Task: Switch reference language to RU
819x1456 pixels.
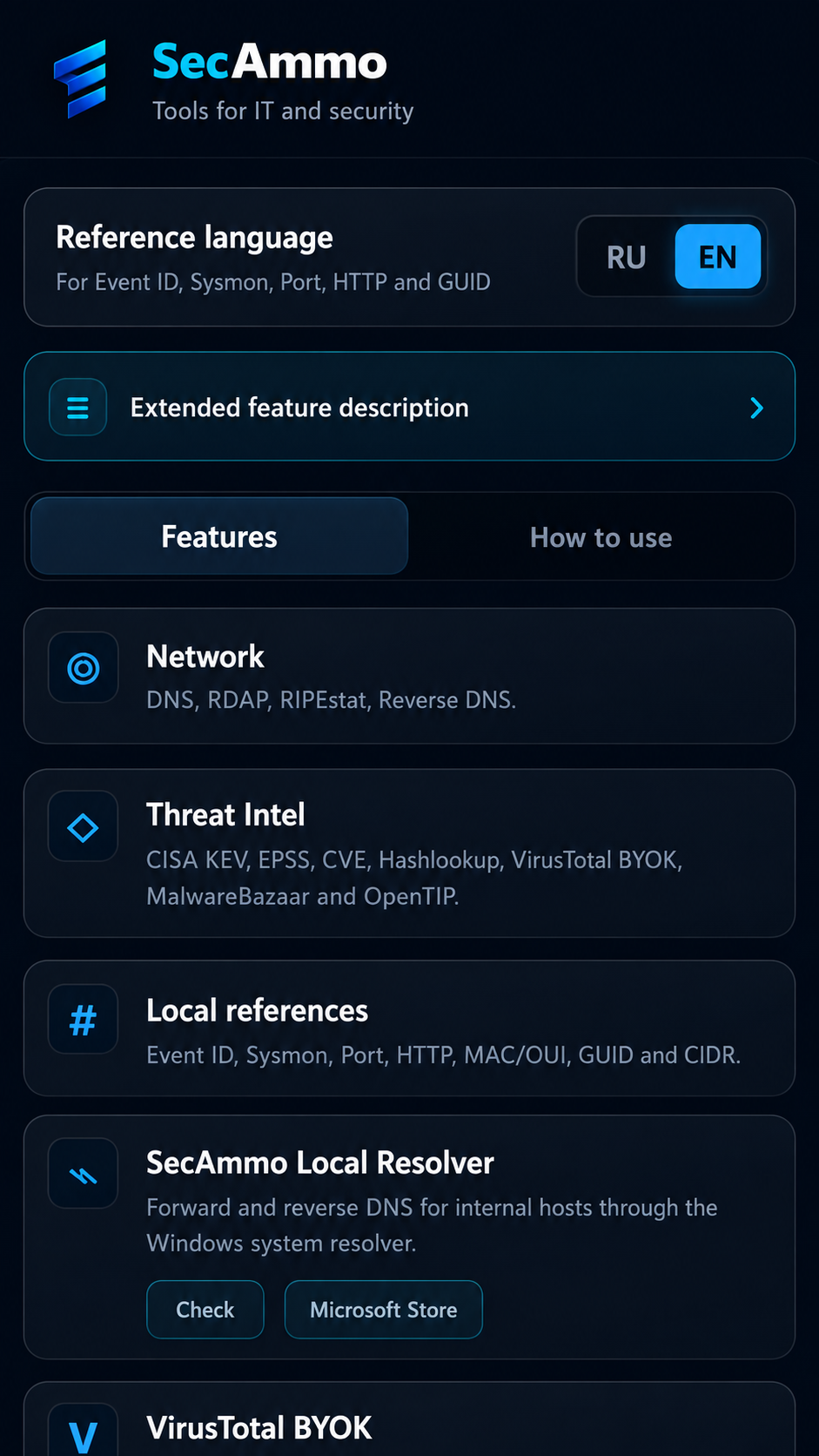Action: (626, 257)
